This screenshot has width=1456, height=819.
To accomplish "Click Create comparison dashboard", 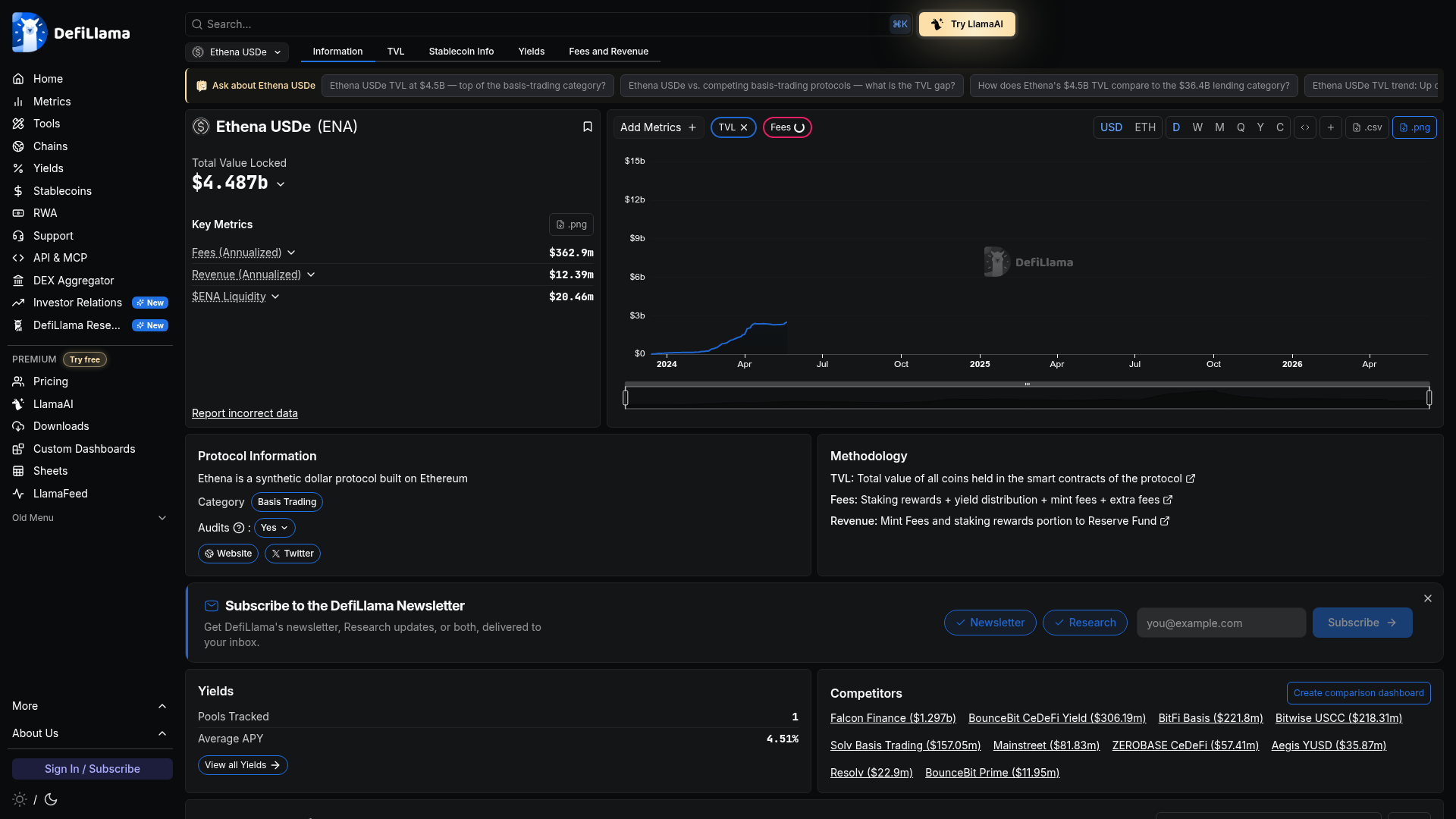I will click(x=1359, y=693).
